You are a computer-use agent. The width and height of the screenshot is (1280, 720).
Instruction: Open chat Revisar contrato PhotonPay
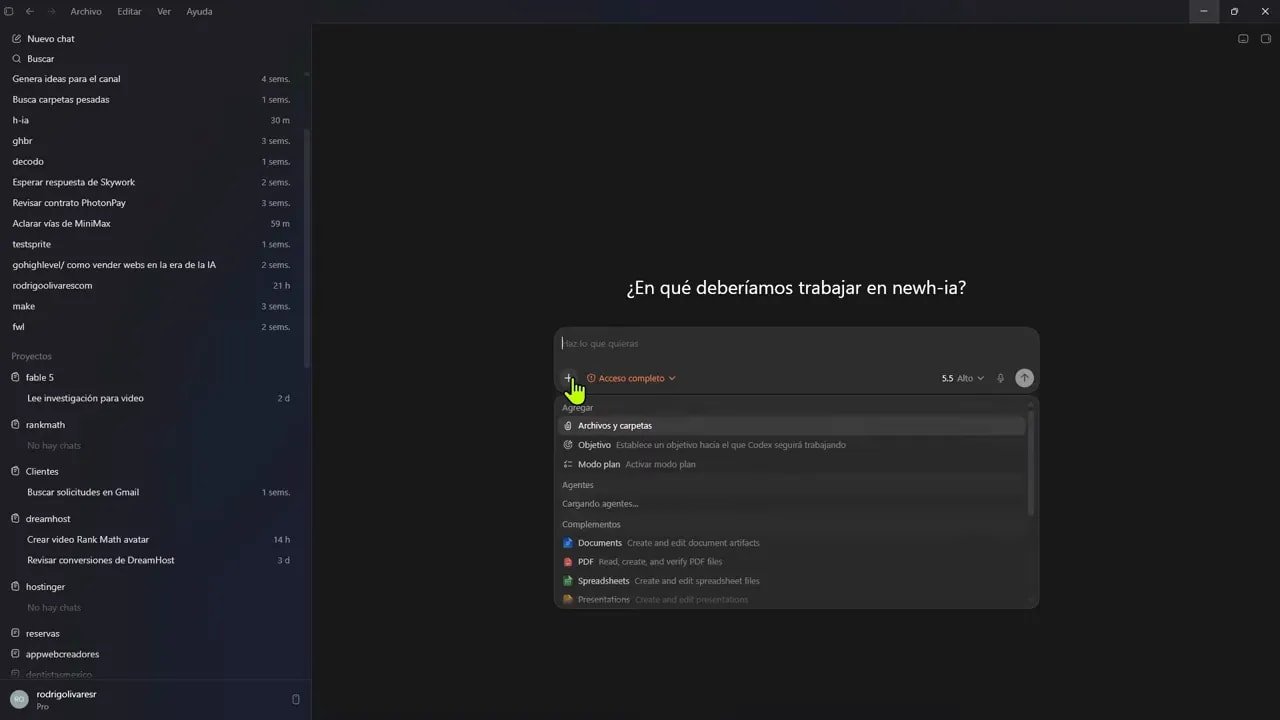click(x=152, y=203)
